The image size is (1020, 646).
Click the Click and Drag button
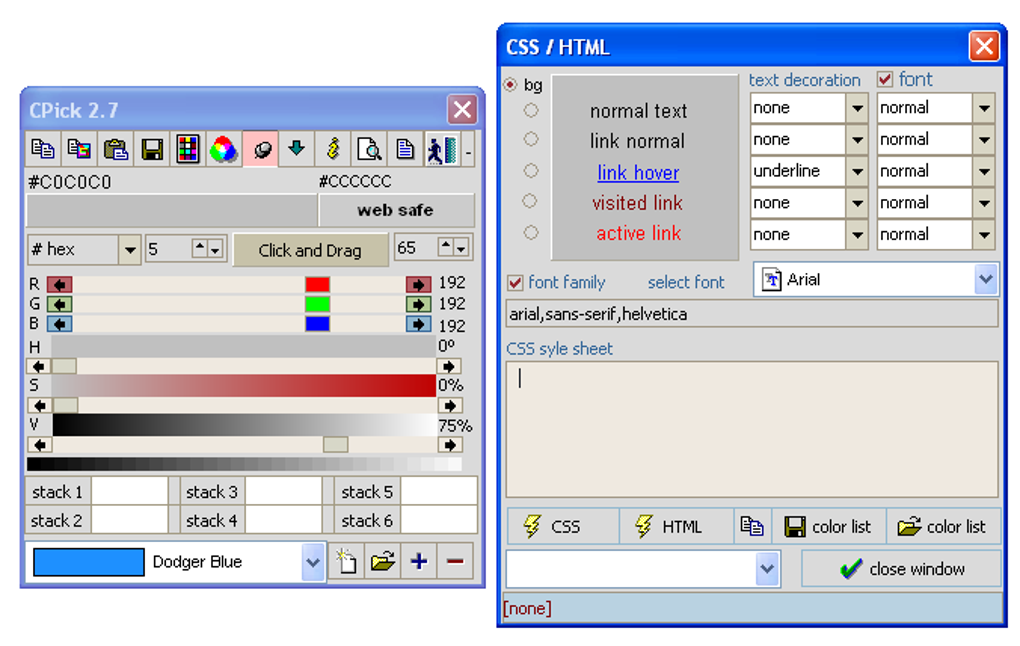(310, 250)
